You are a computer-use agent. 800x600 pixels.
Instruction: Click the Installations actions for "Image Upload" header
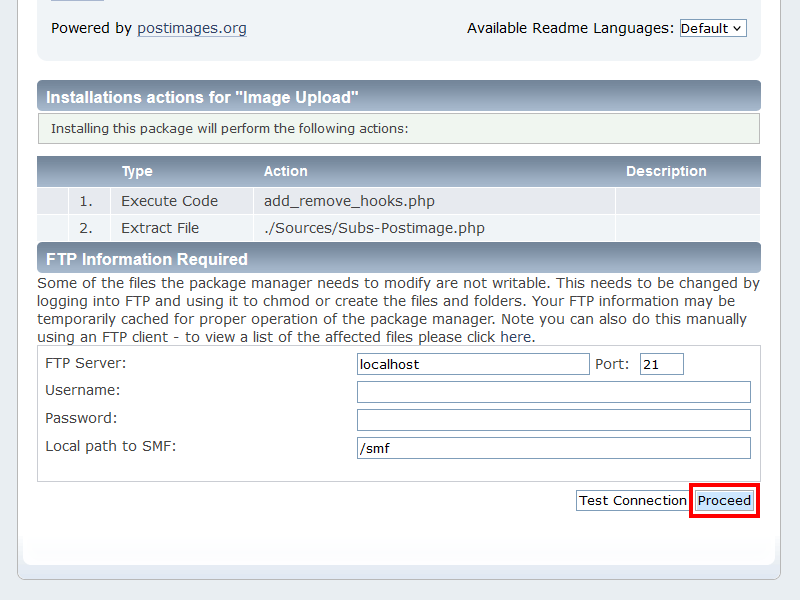point(202,97)
